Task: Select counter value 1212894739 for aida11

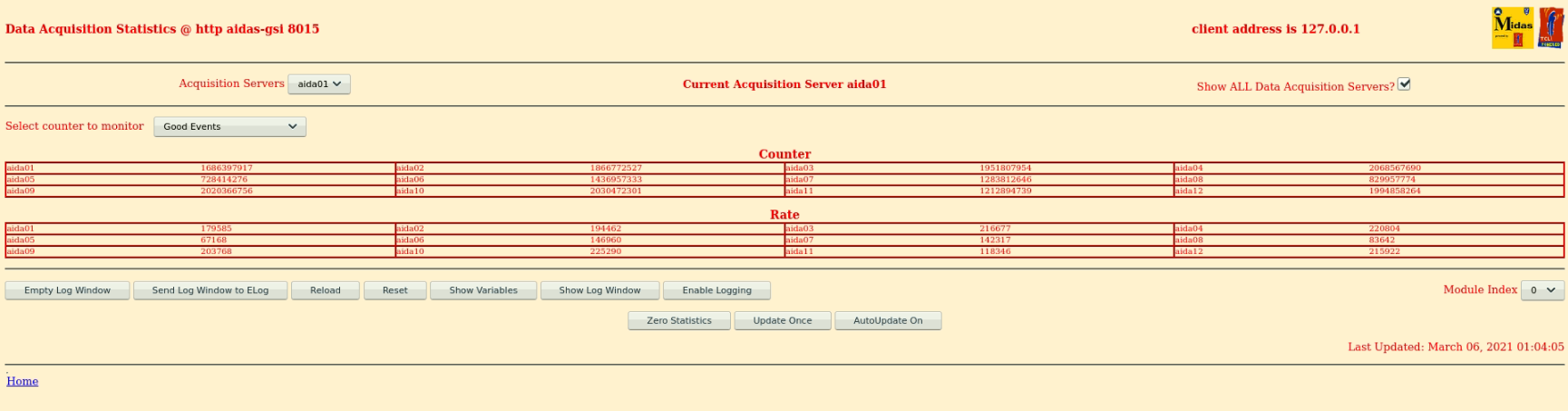Action: (1006, 191)
